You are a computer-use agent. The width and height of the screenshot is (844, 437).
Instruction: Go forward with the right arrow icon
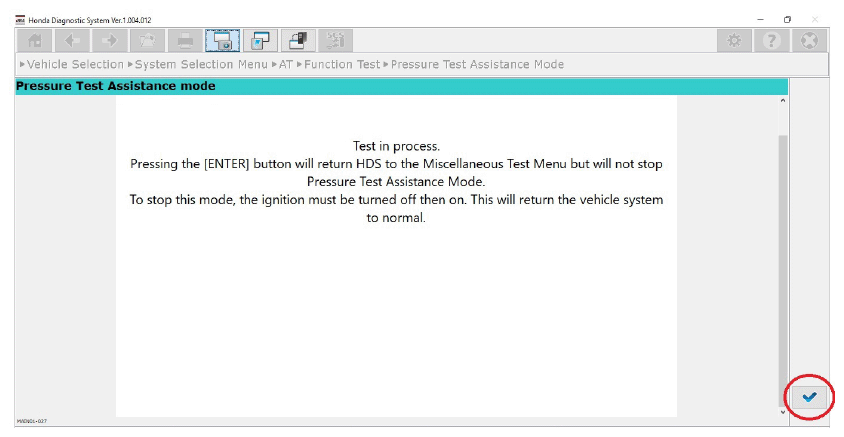pyautogui.click(x=110, y=40)
